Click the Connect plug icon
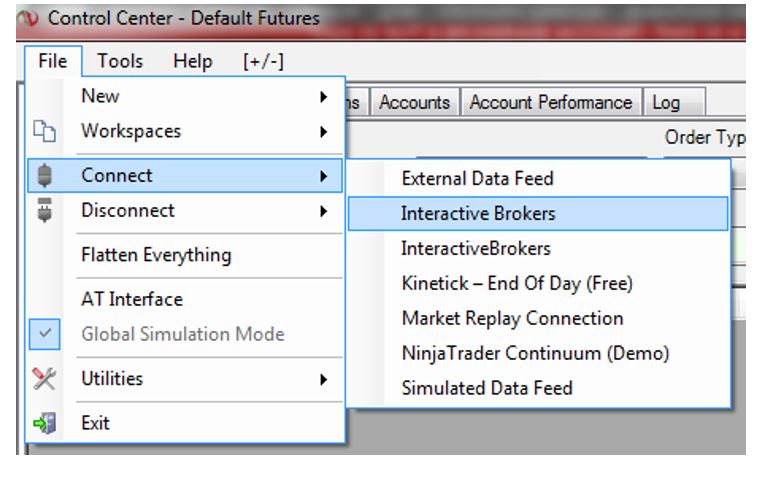 44,176
